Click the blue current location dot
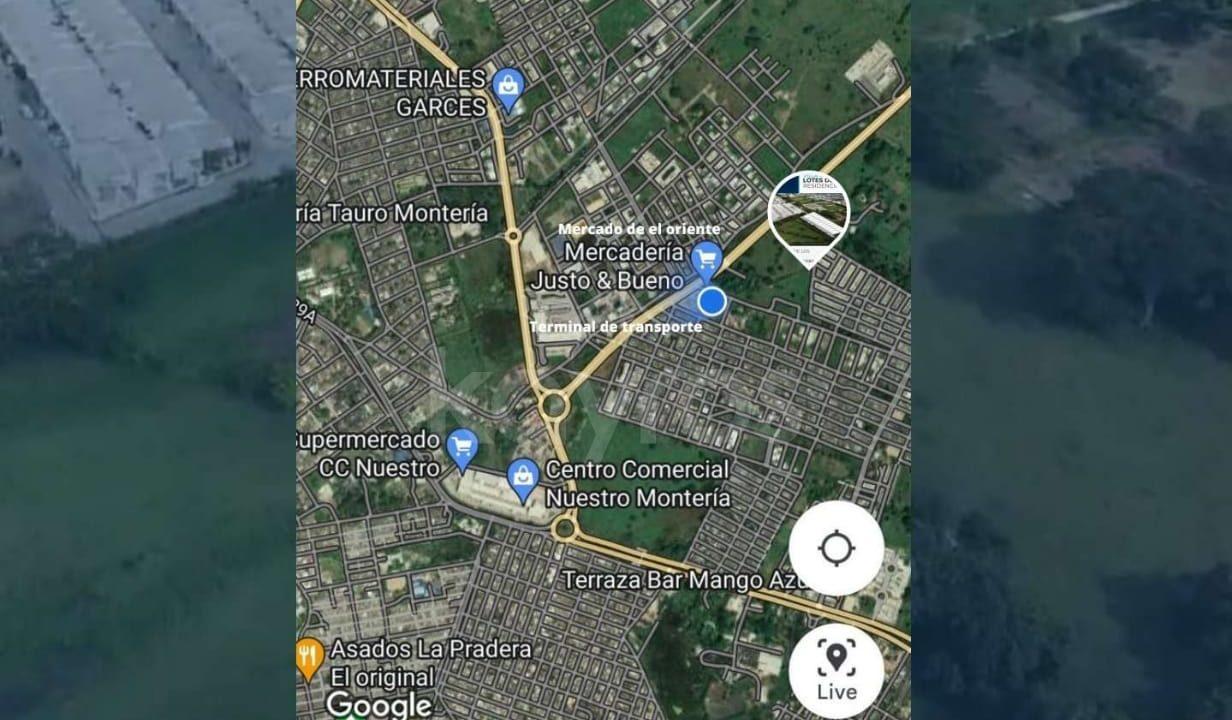1232x720 pixels. [711, 301]
